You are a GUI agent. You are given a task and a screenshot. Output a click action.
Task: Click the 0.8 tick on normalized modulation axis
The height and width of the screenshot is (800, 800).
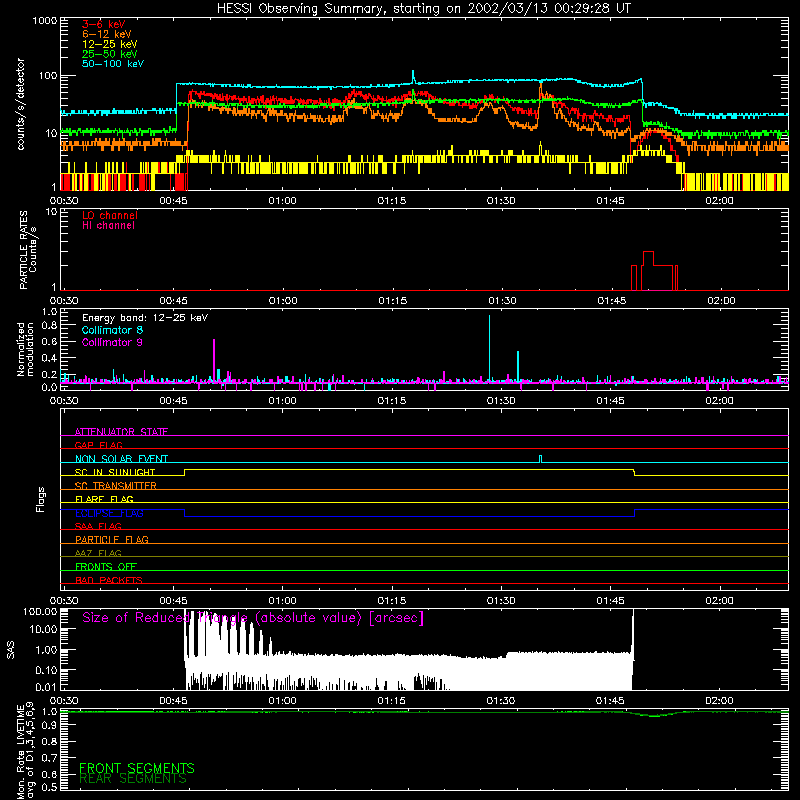point(49,326)
